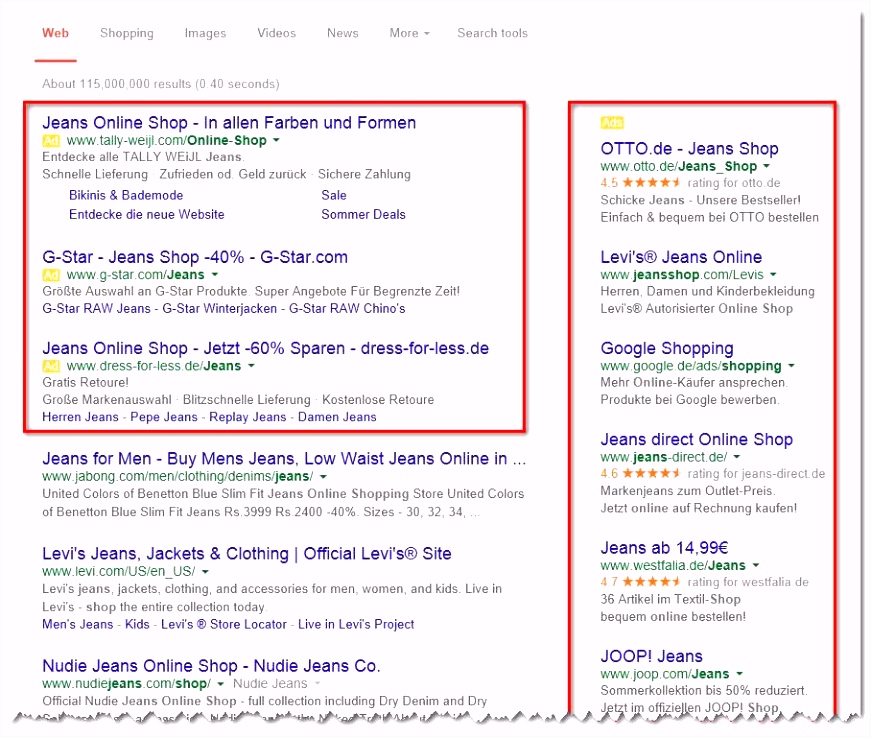Open the gray Nudie Jeans dropdown arrow
Image resolution: width=871 pixels, height=738 pixels.
point(317,684)
